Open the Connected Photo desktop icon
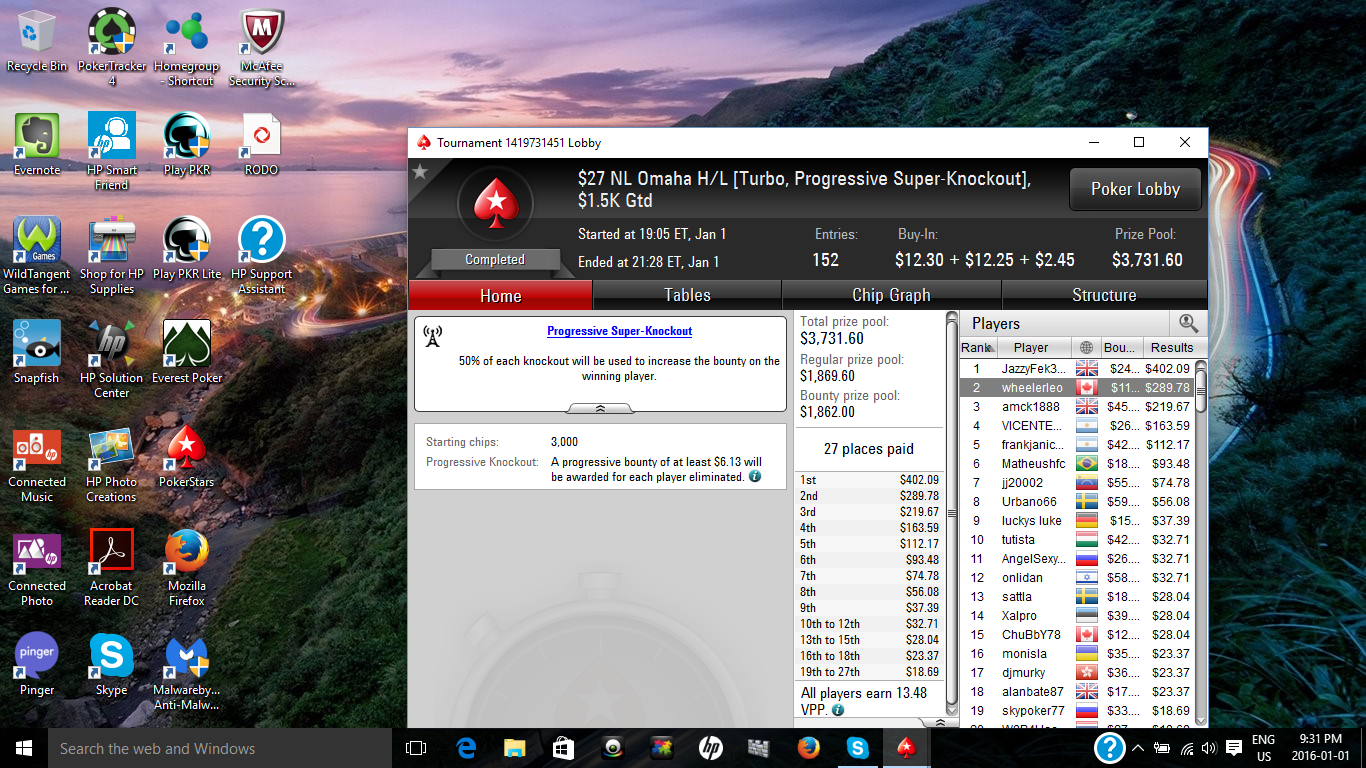1366x768 pixels. tap(37, 568)
